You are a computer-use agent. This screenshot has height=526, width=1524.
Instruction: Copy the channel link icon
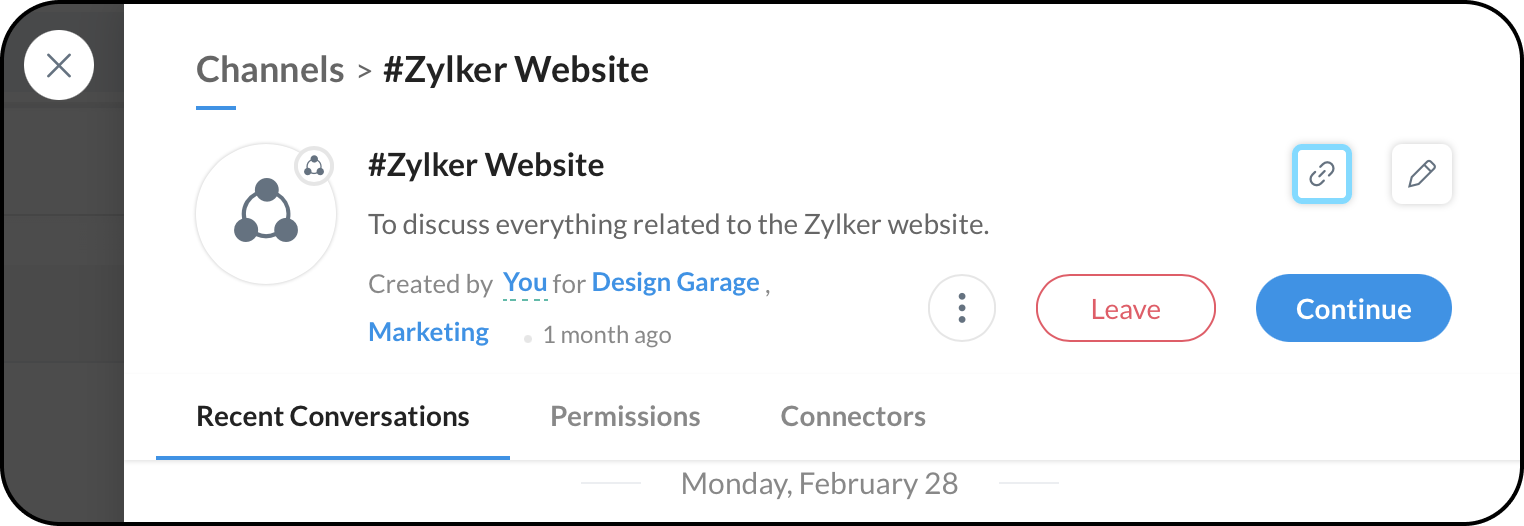(x=1322, y=174)
